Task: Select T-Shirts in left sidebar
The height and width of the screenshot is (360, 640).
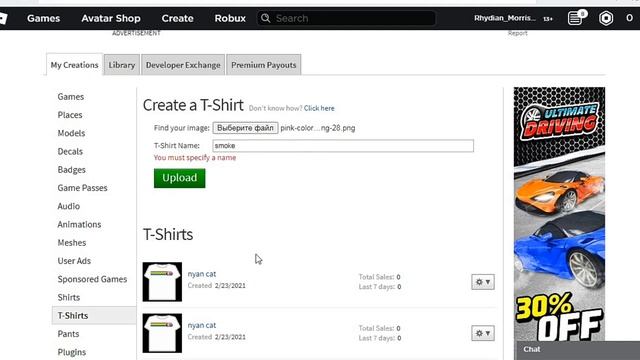Action: coord(94,316)
